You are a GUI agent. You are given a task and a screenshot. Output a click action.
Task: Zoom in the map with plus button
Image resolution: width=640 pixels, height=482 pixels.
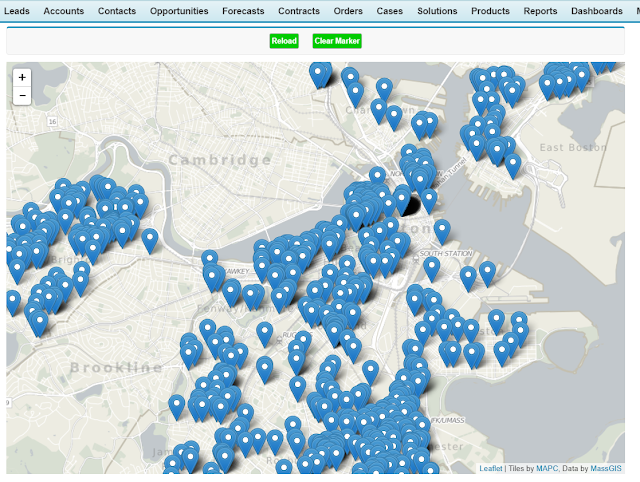pyautogui.click(x=22, y=78)
